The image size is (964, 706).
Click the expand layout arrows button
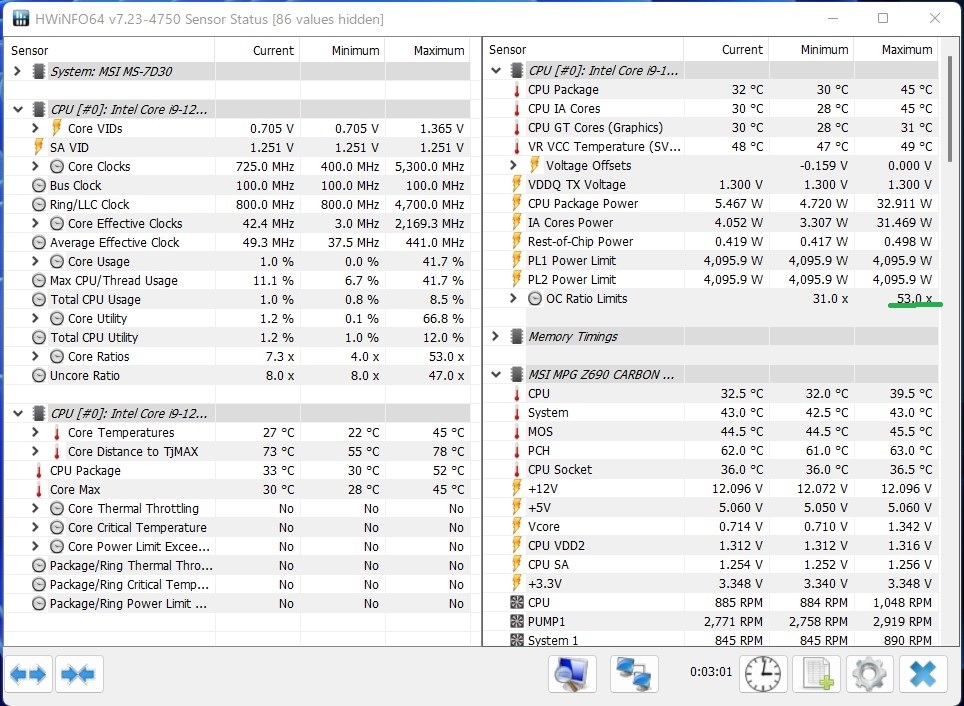click(28, 674)
